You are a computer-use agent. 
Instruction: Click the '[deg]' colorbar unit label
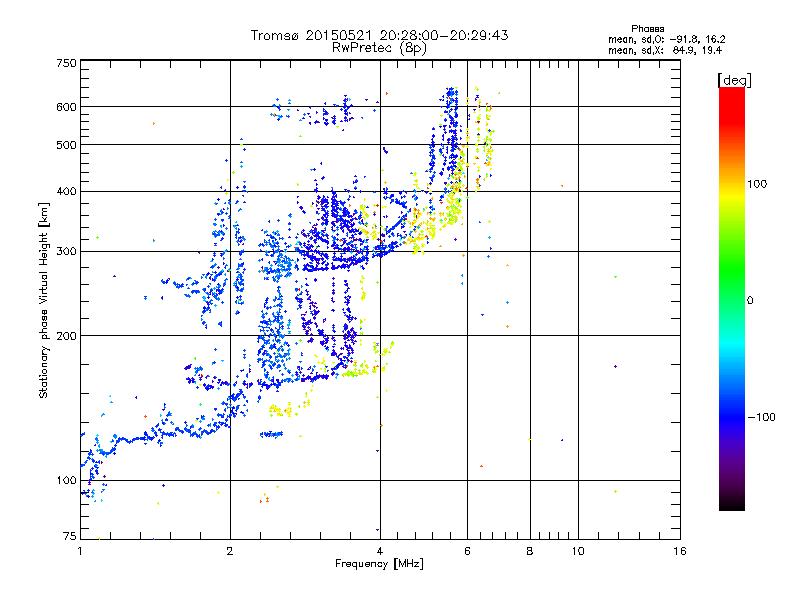click(x=734, y=80)
